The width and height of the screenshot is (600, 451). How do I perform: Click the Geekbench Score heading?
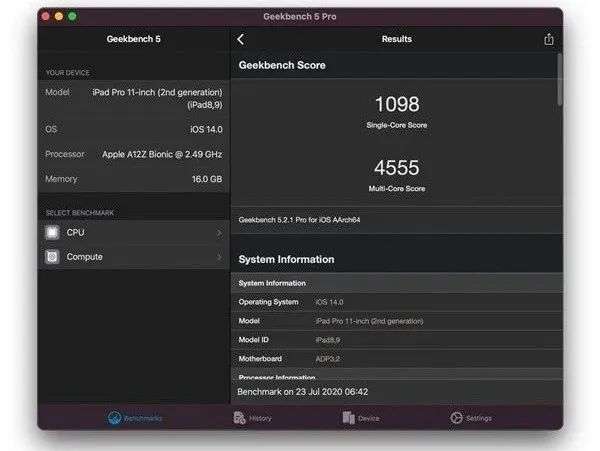282,65
